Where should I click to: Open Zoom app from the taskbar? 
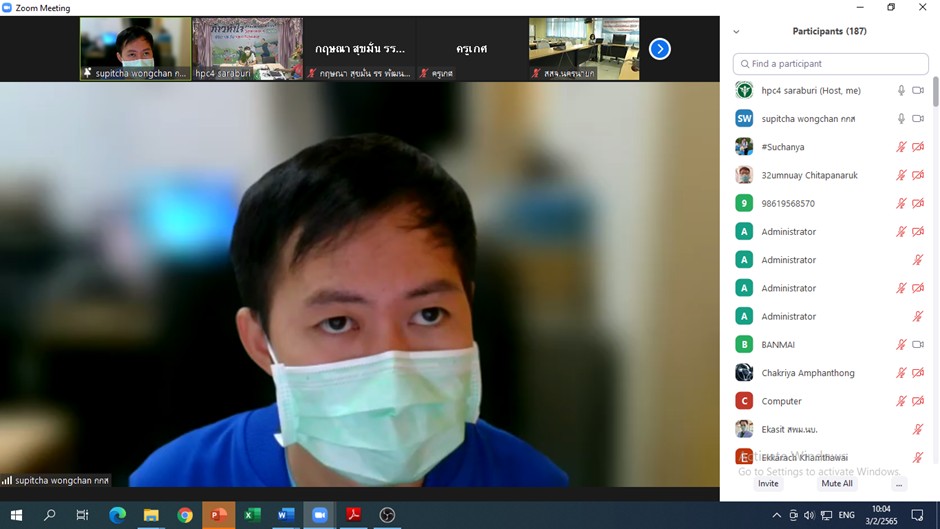tap(320, 515)
